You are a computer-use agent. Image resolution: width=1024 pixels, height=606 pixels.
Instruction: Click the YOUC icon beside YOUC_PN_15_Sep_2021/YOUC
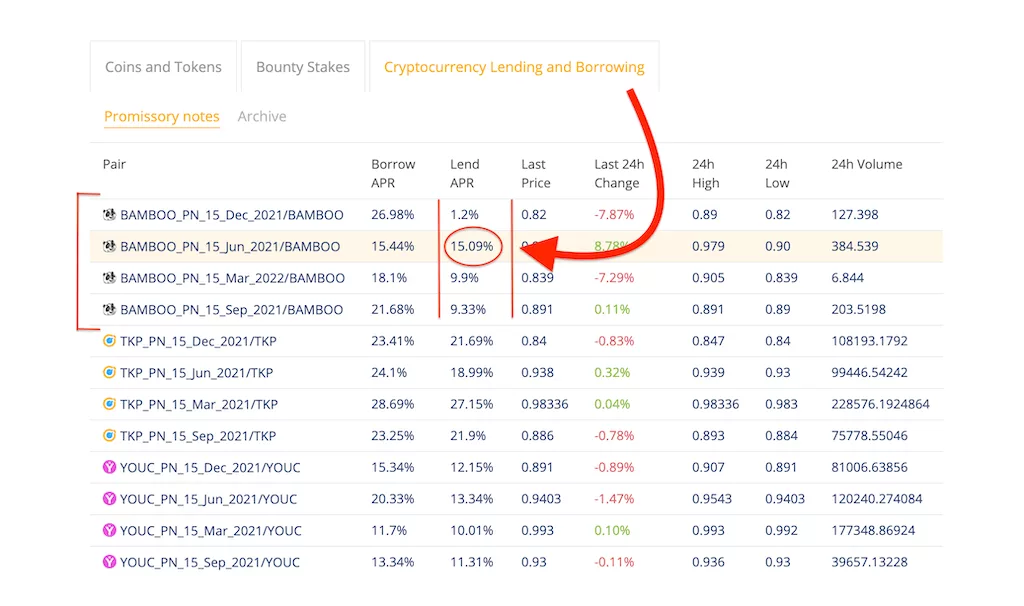tap(109, 562)
